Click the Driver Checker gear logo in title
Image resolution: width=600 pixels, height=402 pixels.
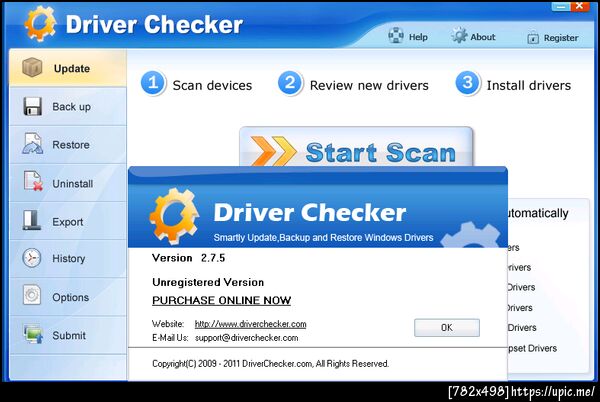pyautogui.click(x=40, y=23)
